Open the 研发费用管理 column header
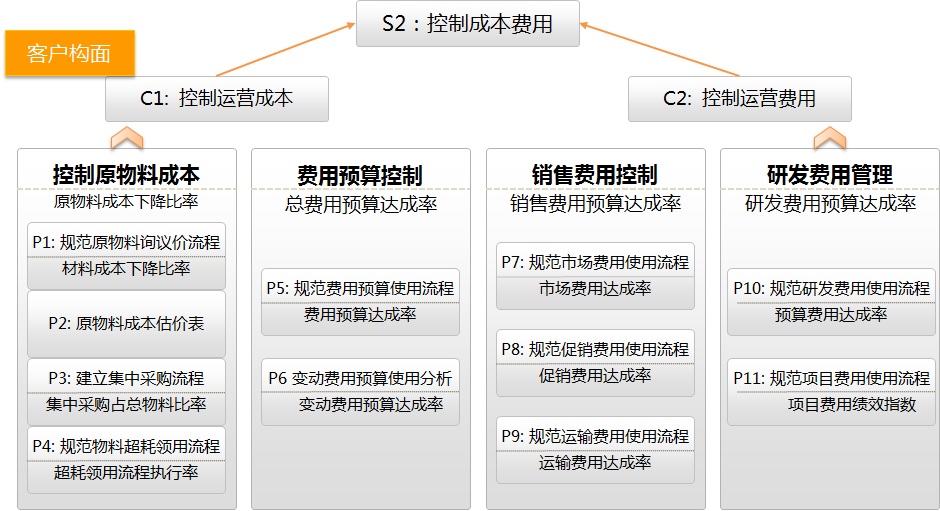The image size is (940, 511). point(829,175)
